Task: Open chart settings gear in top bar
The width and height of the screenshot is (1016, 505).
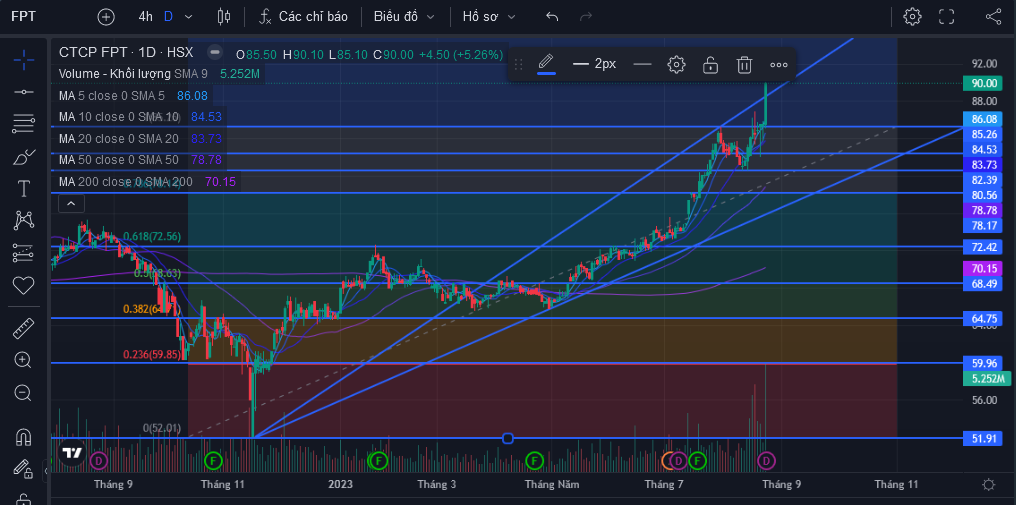Action: point(912,17)
